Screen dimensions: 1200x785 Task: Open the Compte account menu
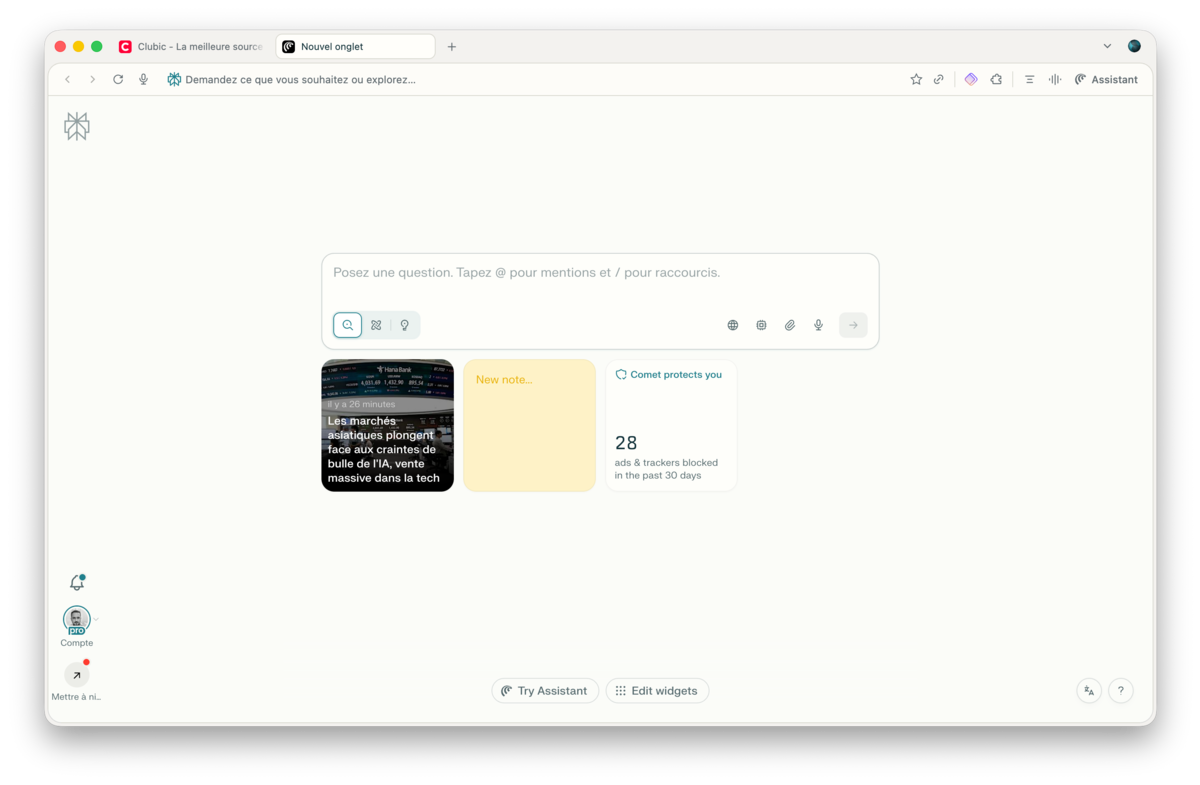click(77, 621)
